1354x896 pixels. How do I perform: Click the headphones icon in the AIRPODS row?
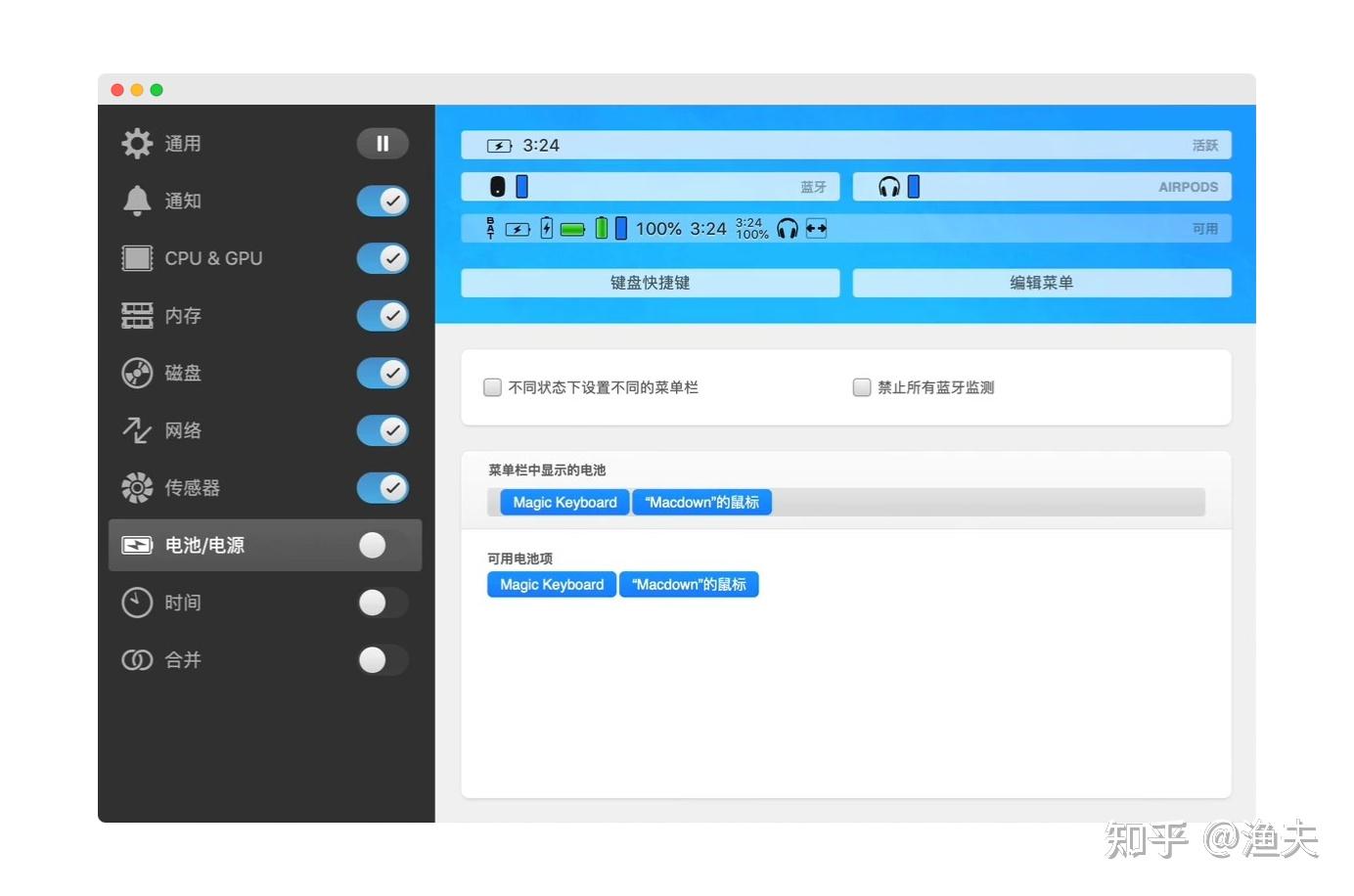point(889,187)
